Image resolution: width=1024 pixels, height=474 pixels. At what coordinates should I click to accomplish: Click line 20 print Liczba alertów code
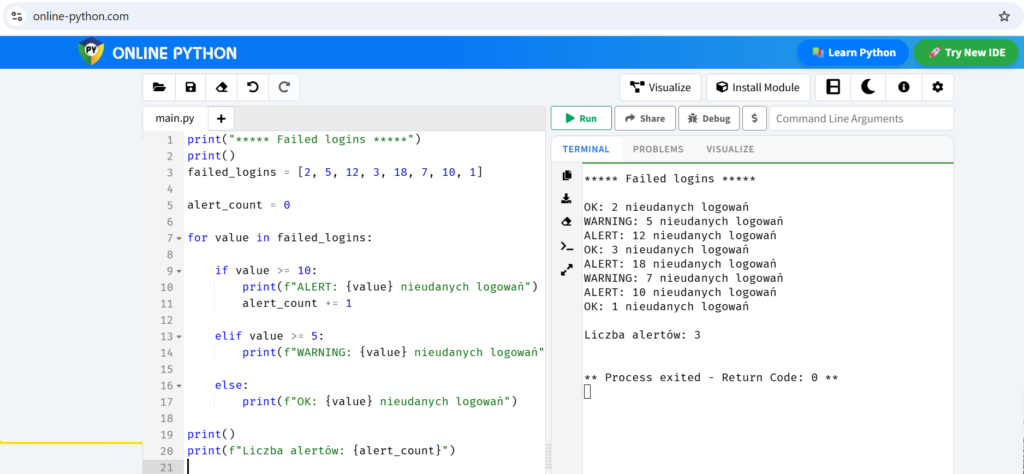click(x=321, y=450)
